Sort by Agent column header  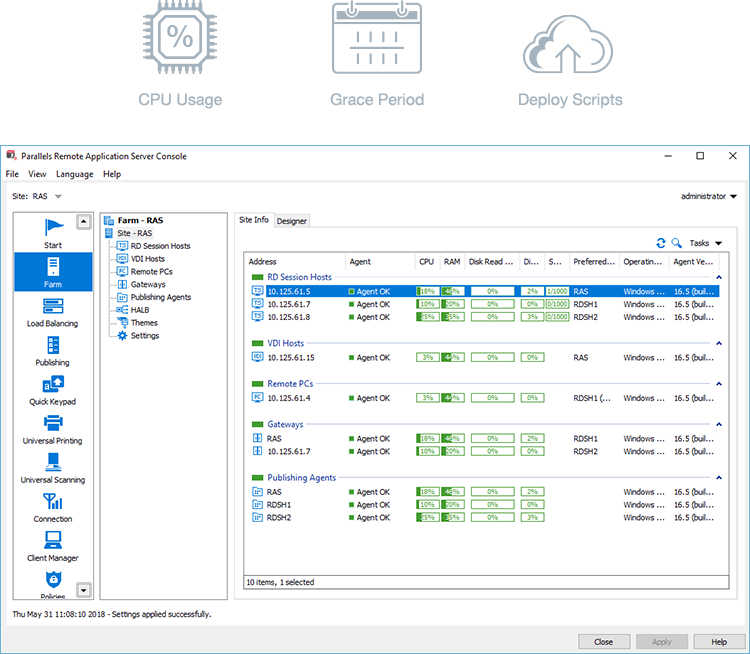click(380, 262)
